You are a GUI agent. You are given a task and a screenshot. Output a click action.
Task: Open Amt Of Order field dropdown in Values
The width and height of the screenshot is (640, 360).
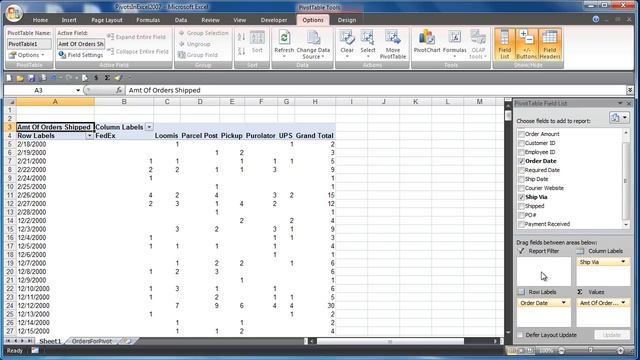click(x=623, y=302)
